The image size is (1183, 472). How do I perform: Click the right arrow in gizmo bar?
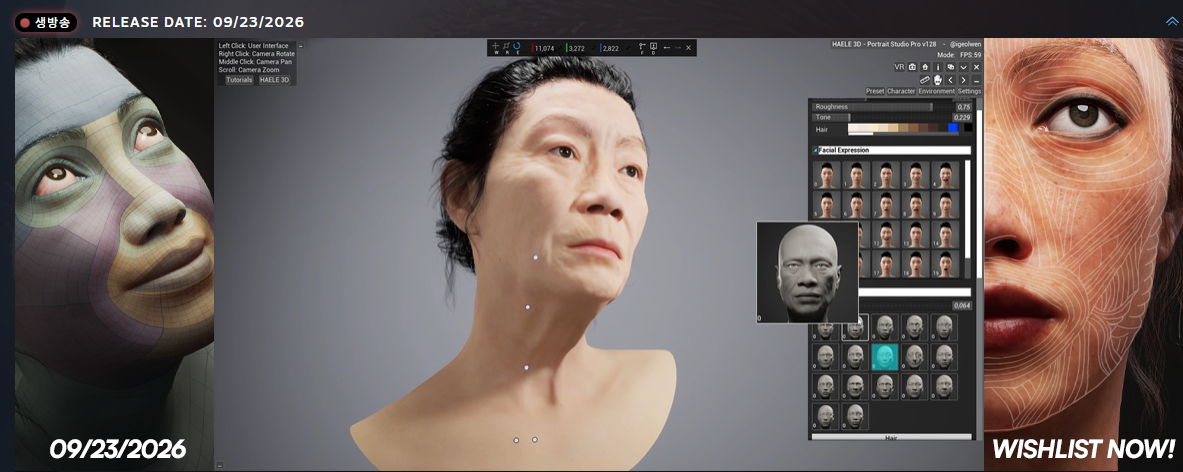(678, 48)
